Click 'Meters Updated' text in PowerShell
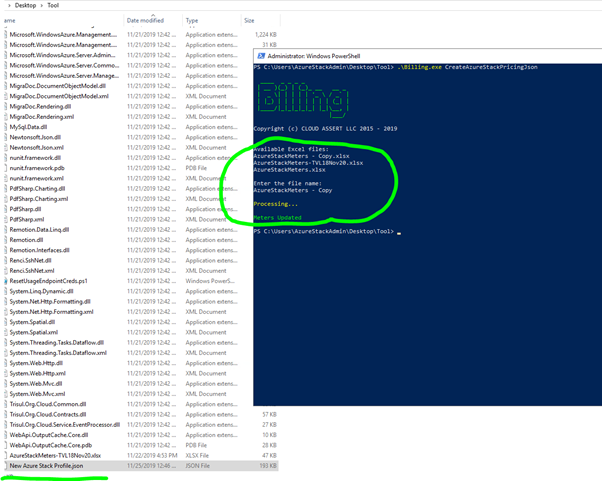 coord(278,218)
